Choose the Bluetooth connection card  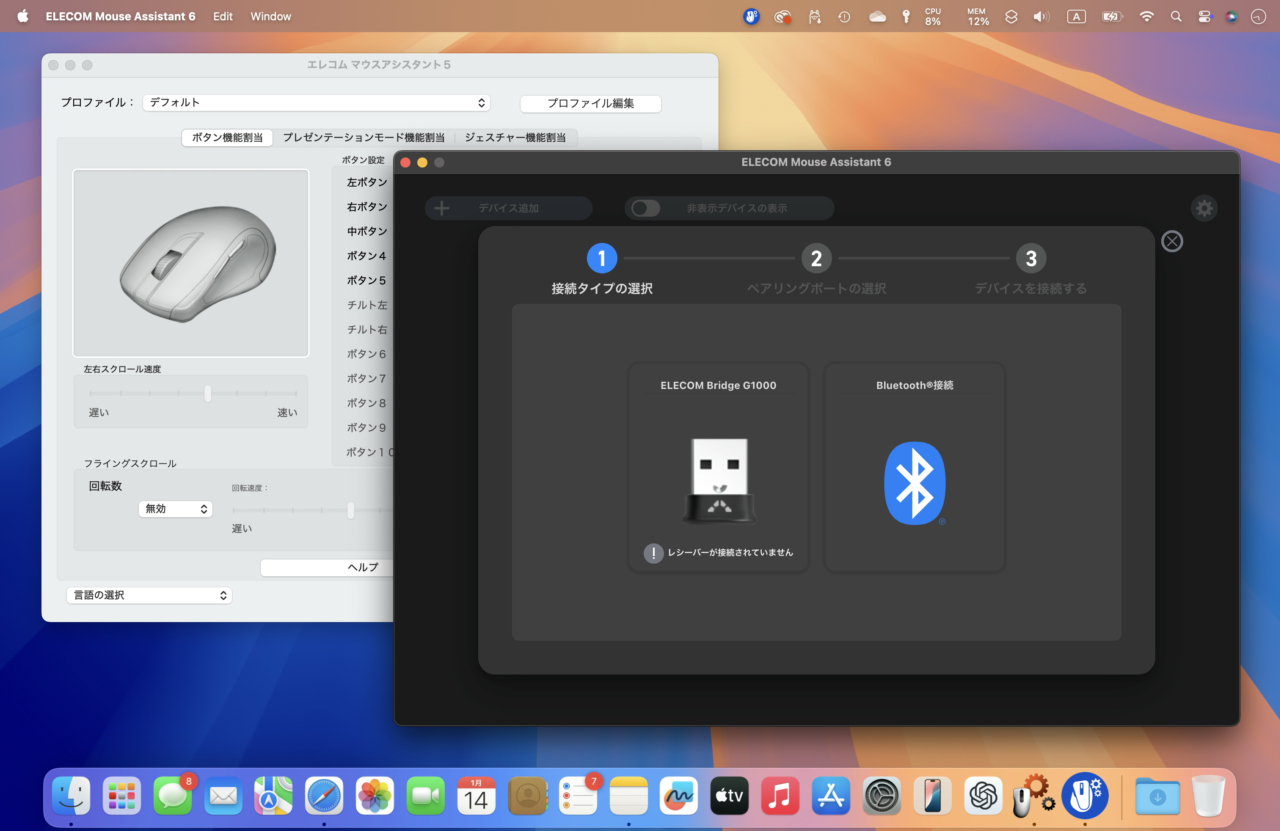(914, 467)
